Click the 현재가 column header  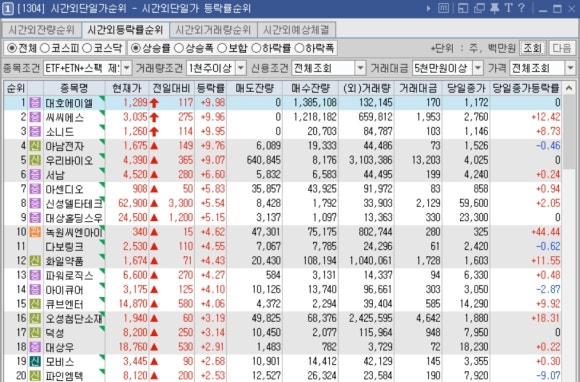tap(127, 88)
